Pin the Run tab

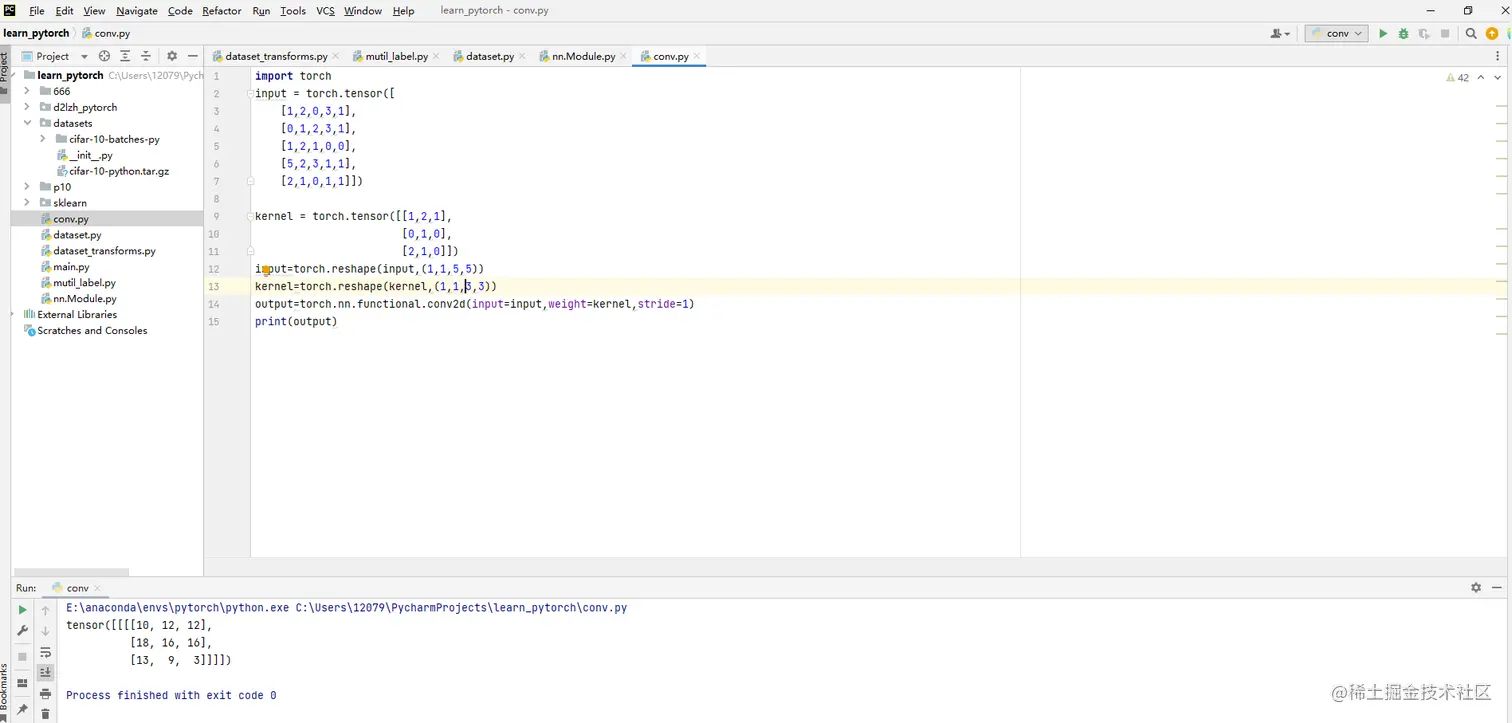(22, 709)
